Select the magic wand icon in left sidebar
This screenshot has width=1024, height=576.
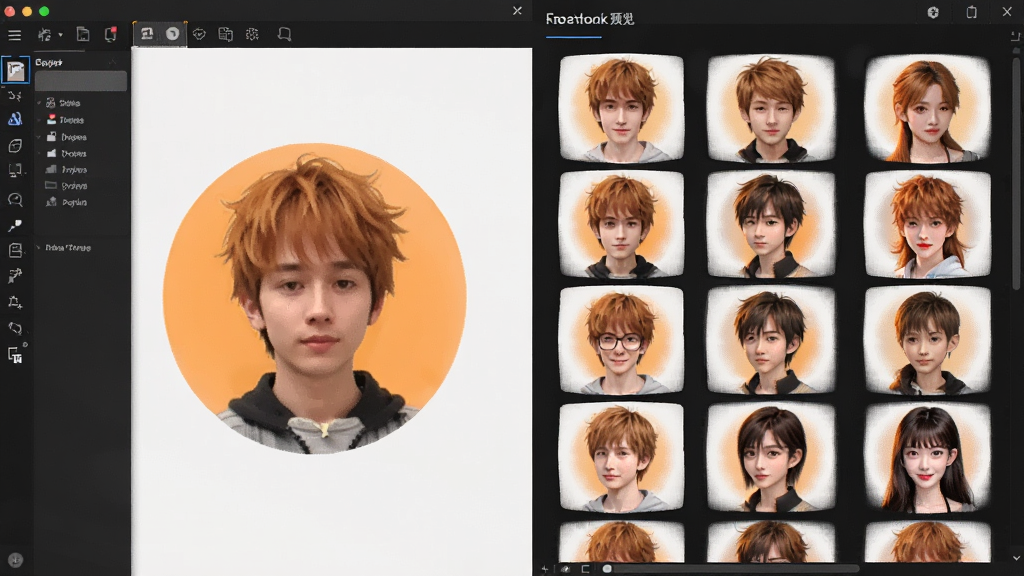click(x=15, y=276)
